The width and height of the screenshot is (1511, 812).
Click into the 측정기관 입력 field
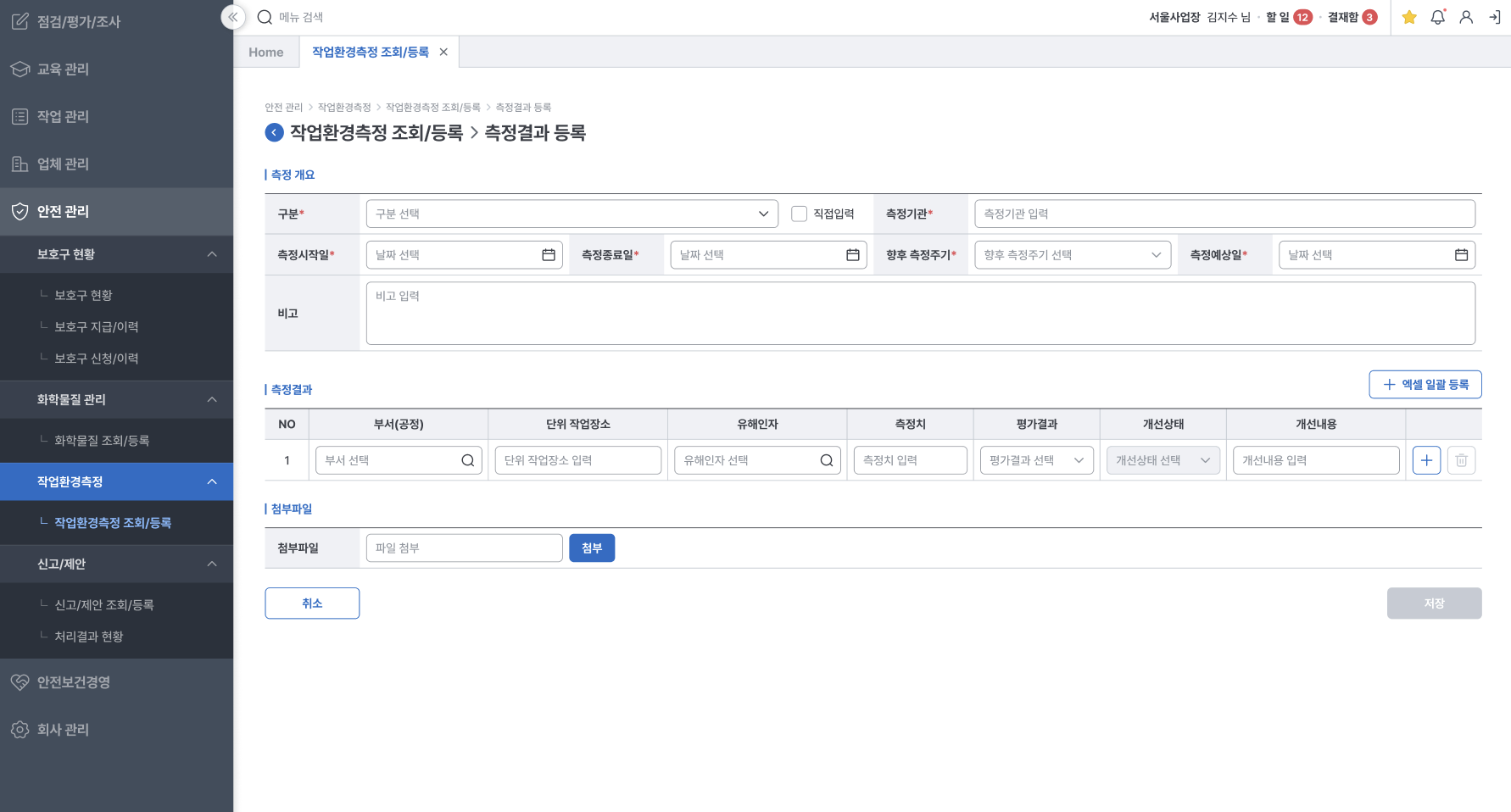coord(1224,214)
